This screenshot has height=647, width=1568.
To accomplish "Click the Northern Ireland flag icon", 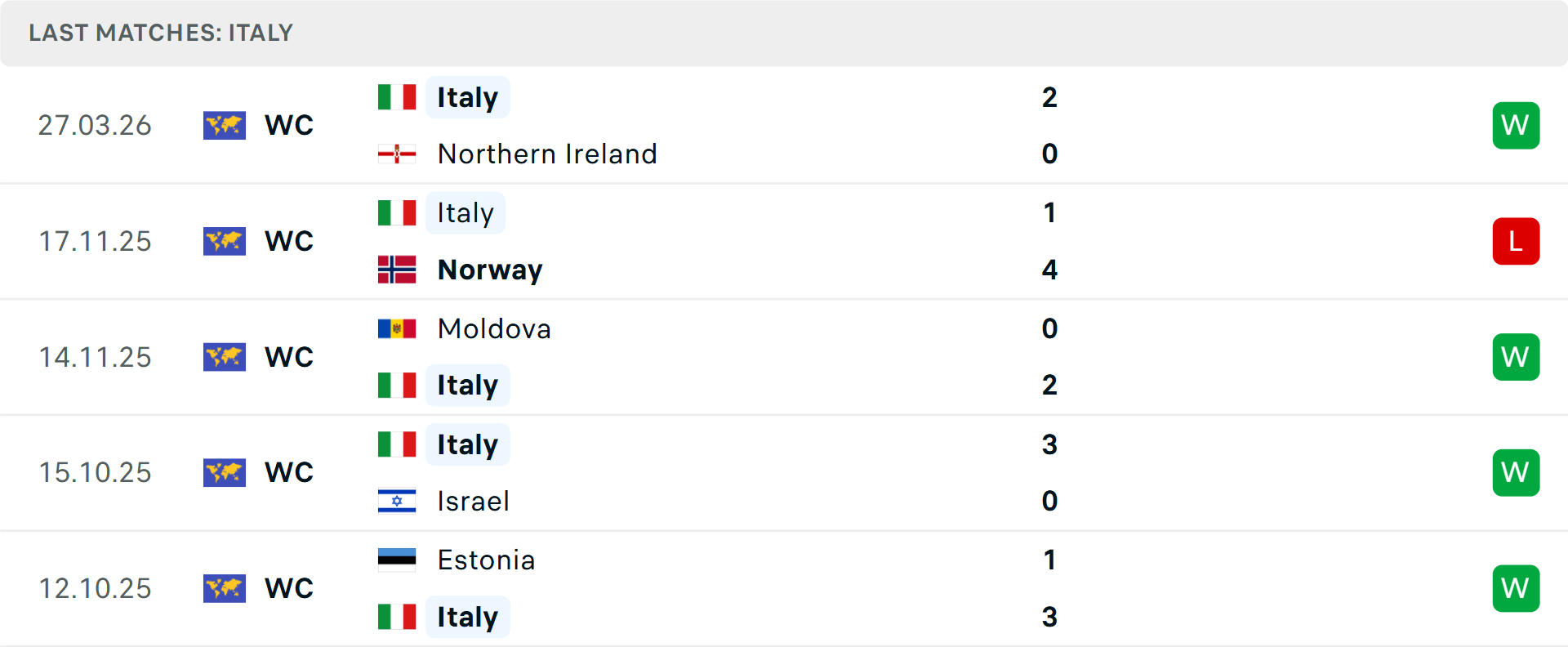I will 397,154.
